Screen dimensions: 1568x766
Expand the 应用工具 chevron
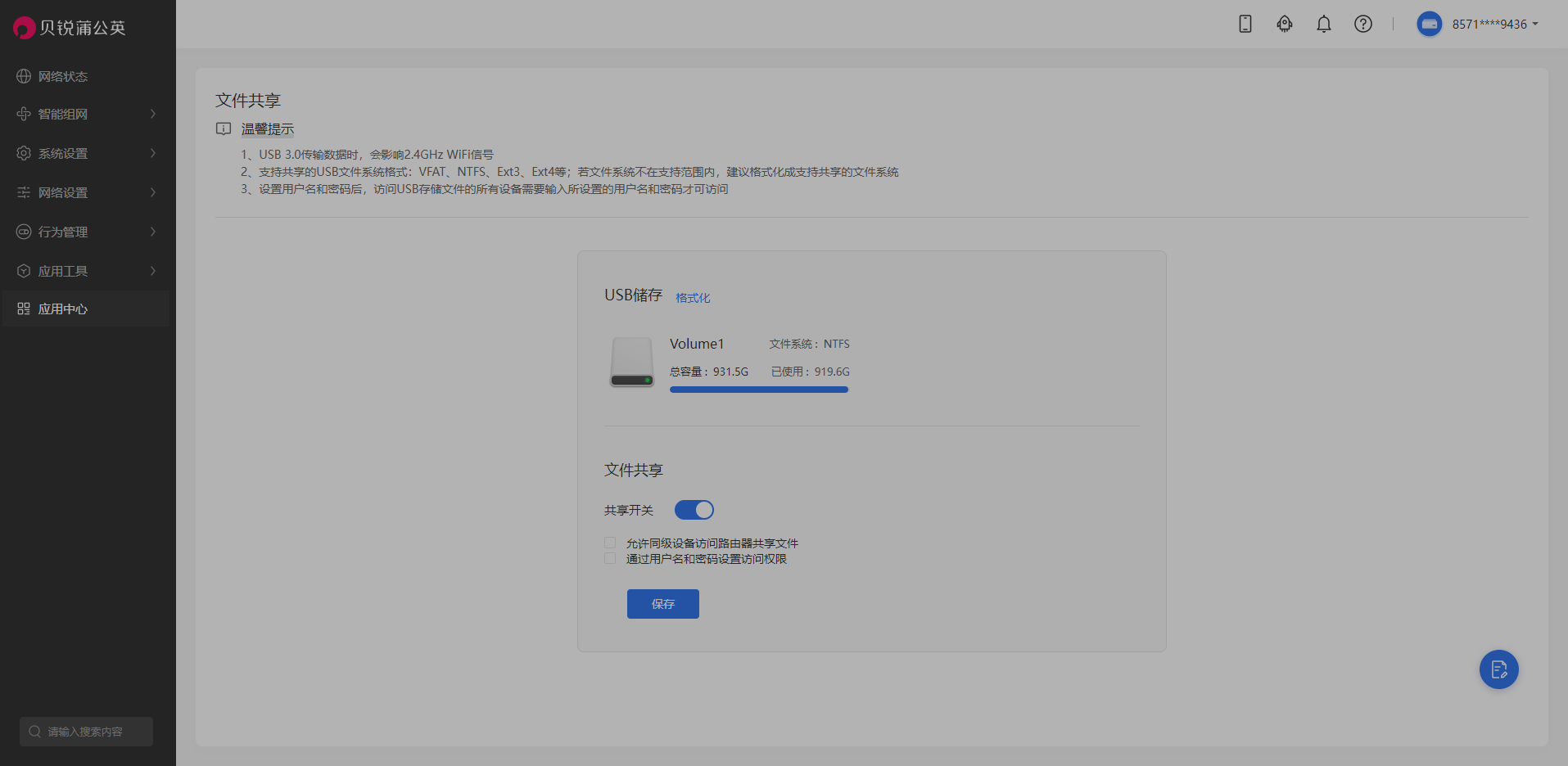(x=152, y=271)
